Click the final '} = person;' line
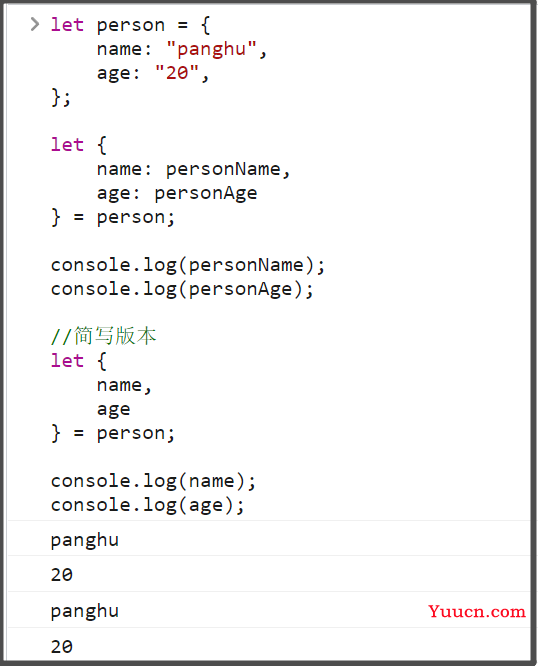The height and width of the screenshot is (666, 538). [x=113, y=434]
